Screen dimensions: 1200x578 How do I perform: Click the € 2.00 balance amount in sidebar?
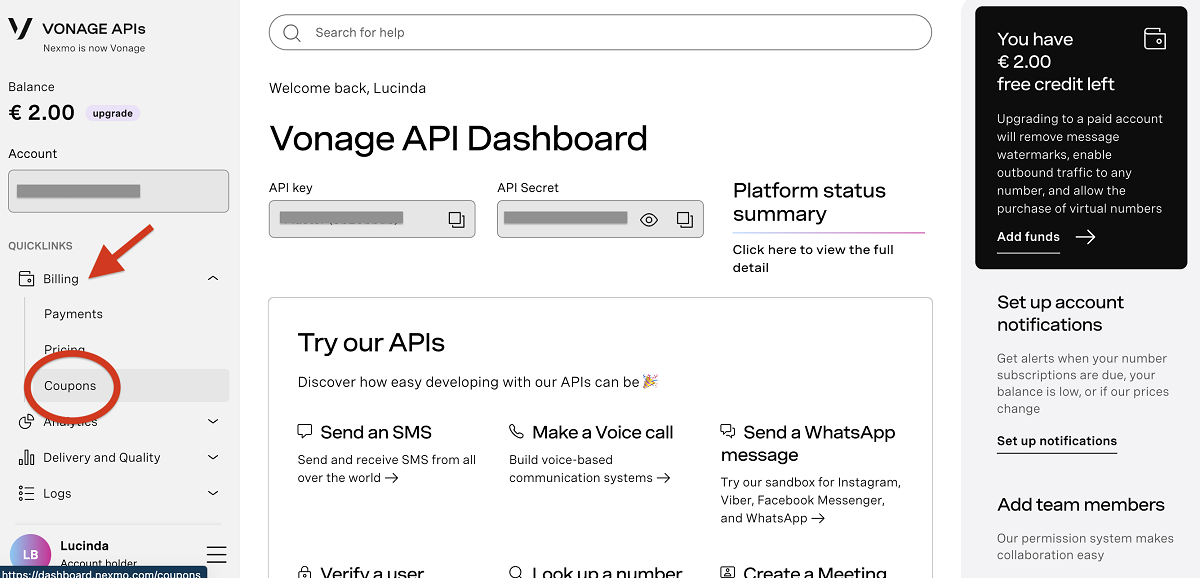[x=41, y=113]
